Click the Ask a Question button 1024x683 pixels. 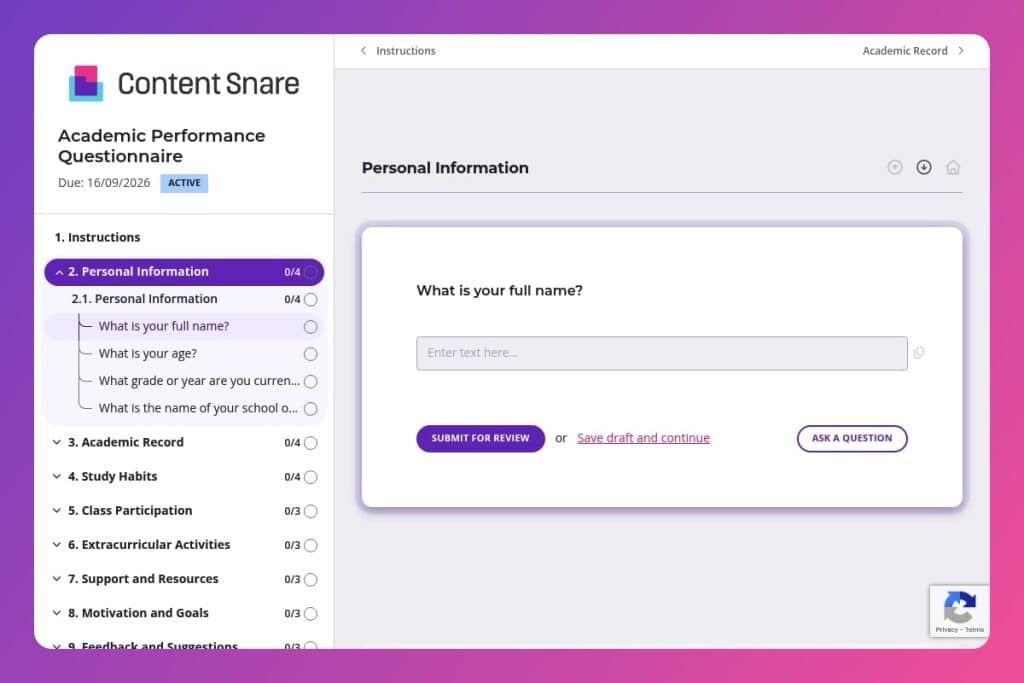coord(851,438)
